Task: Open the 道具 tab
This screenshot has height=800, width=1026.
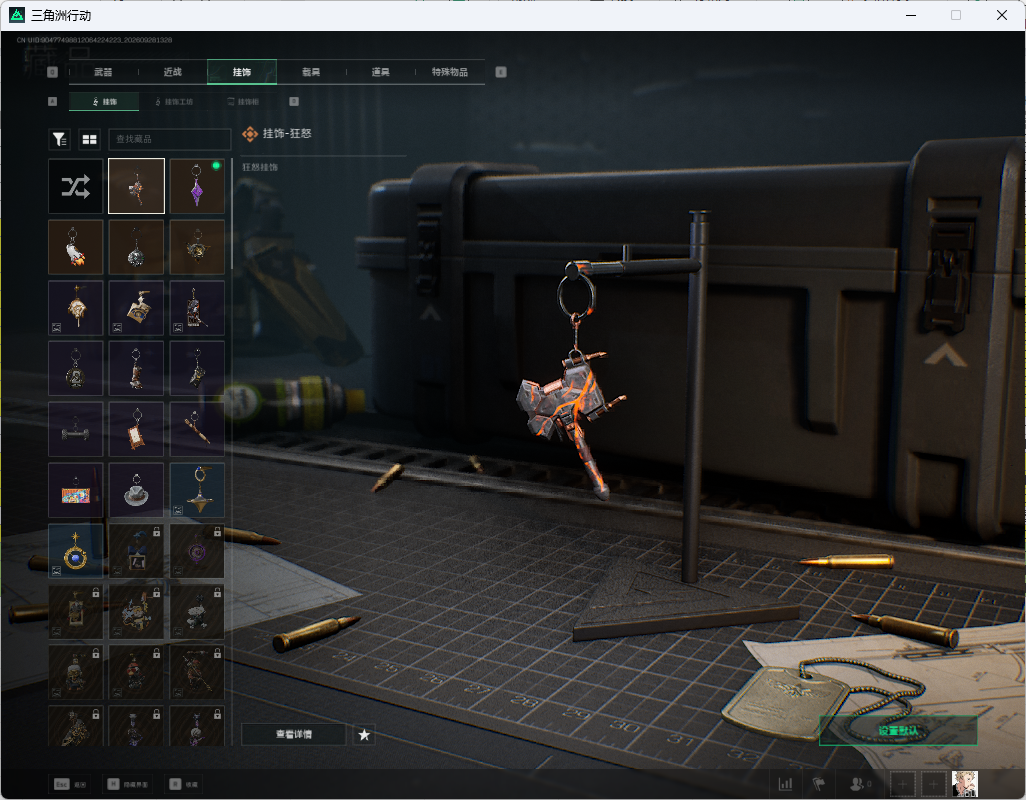Action: 381,72
